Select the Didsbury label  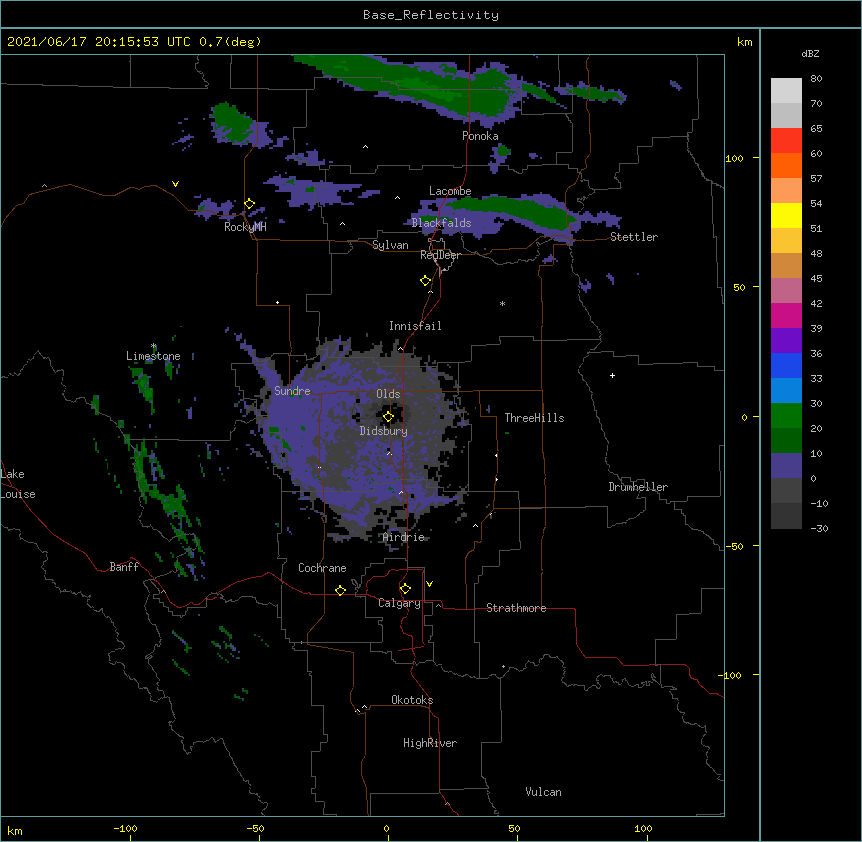pyautogui.click(x=384, y=431)
